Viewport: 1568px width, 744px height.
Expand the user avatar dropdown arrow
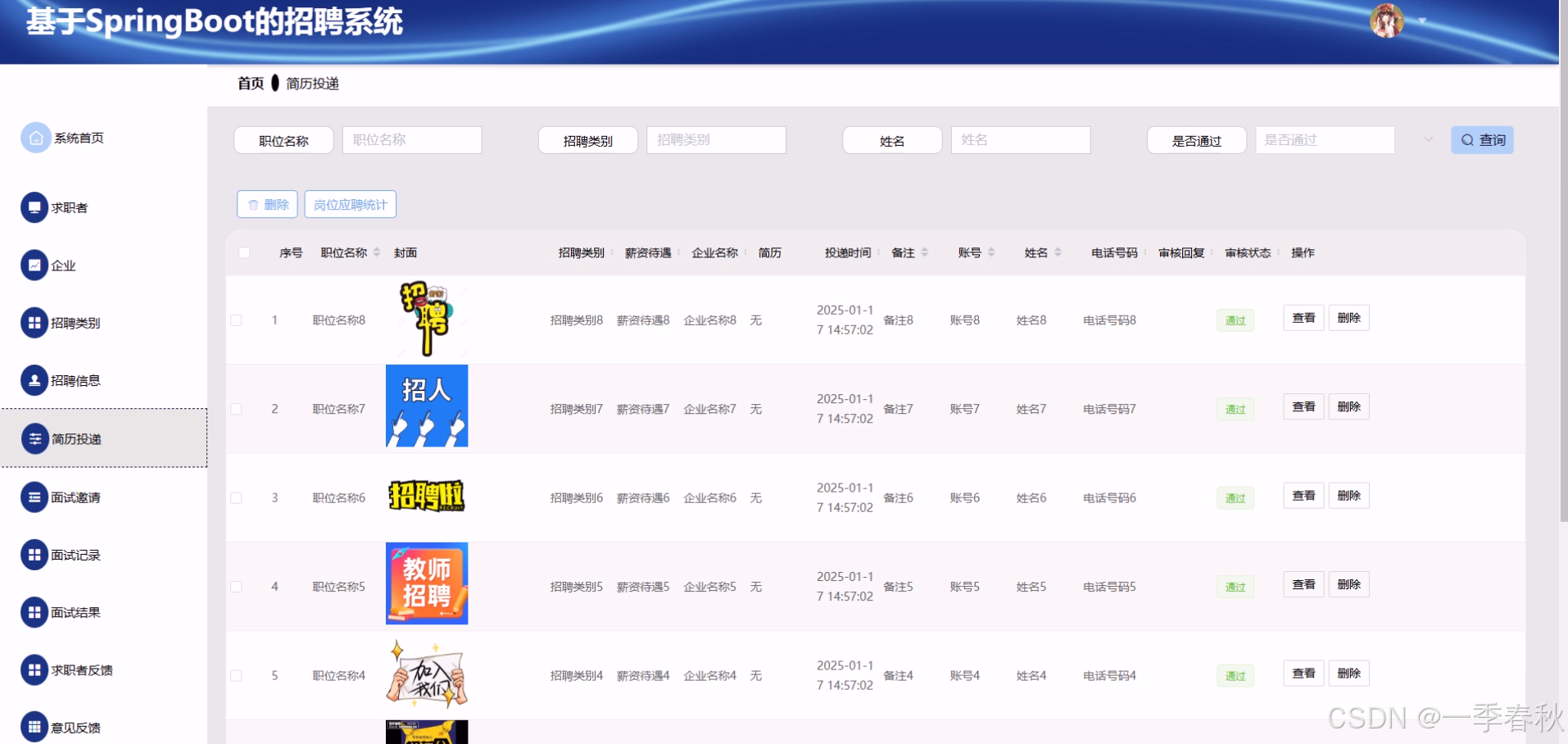click(x=1422, y=21)
